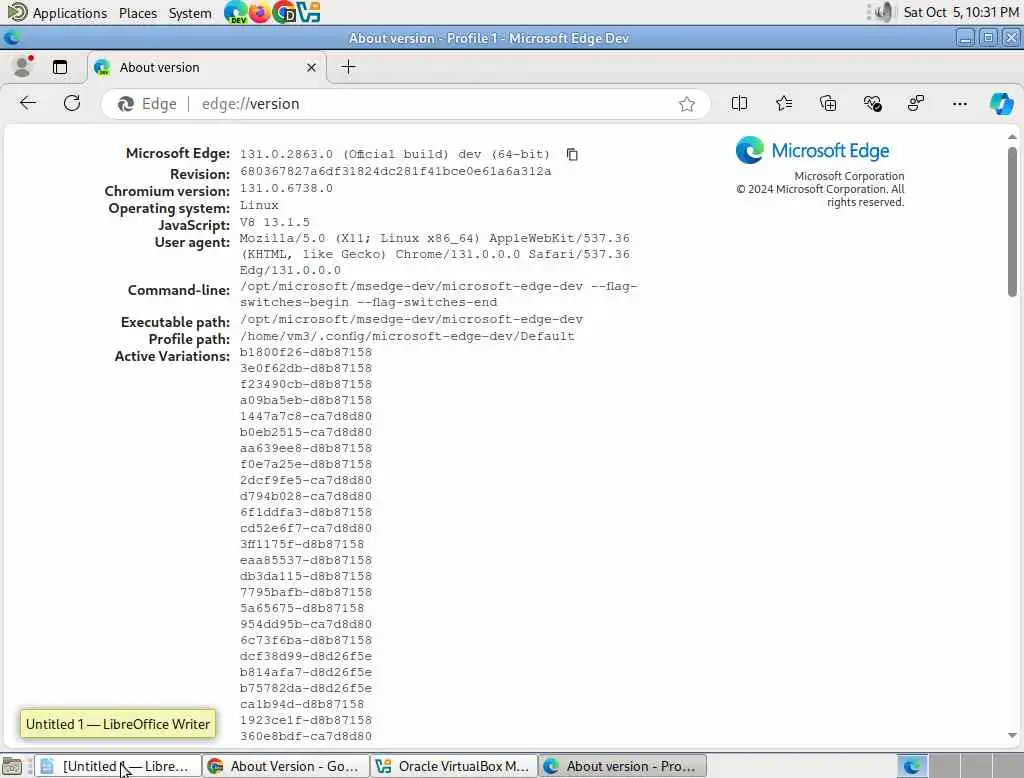Click the JavaScript V8 13.1.5 value
This screenshot has height=778, width=1024.
tap(274, 222)
